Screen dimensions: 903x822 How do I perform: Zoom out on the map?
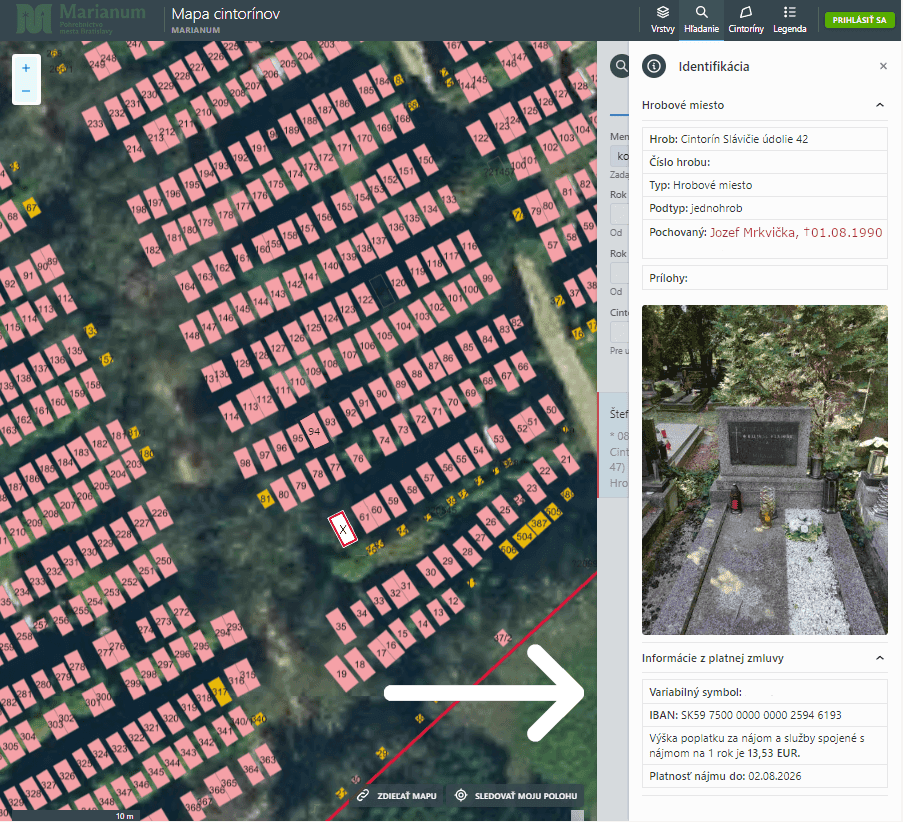tap(26, 91)
